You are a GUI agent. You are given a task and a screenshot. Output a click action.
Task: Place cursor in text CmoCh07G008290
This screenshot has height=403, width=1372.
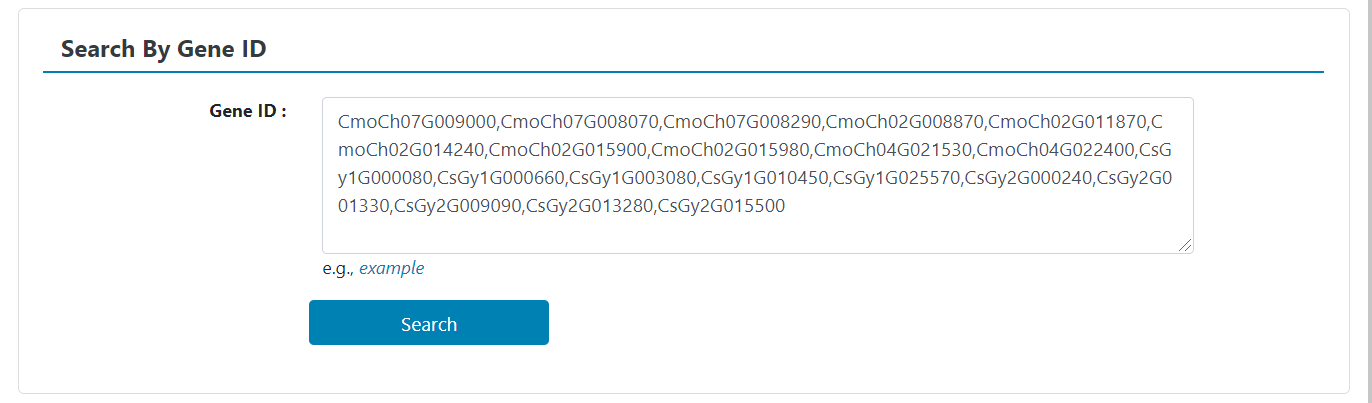[x=742, y=122]
